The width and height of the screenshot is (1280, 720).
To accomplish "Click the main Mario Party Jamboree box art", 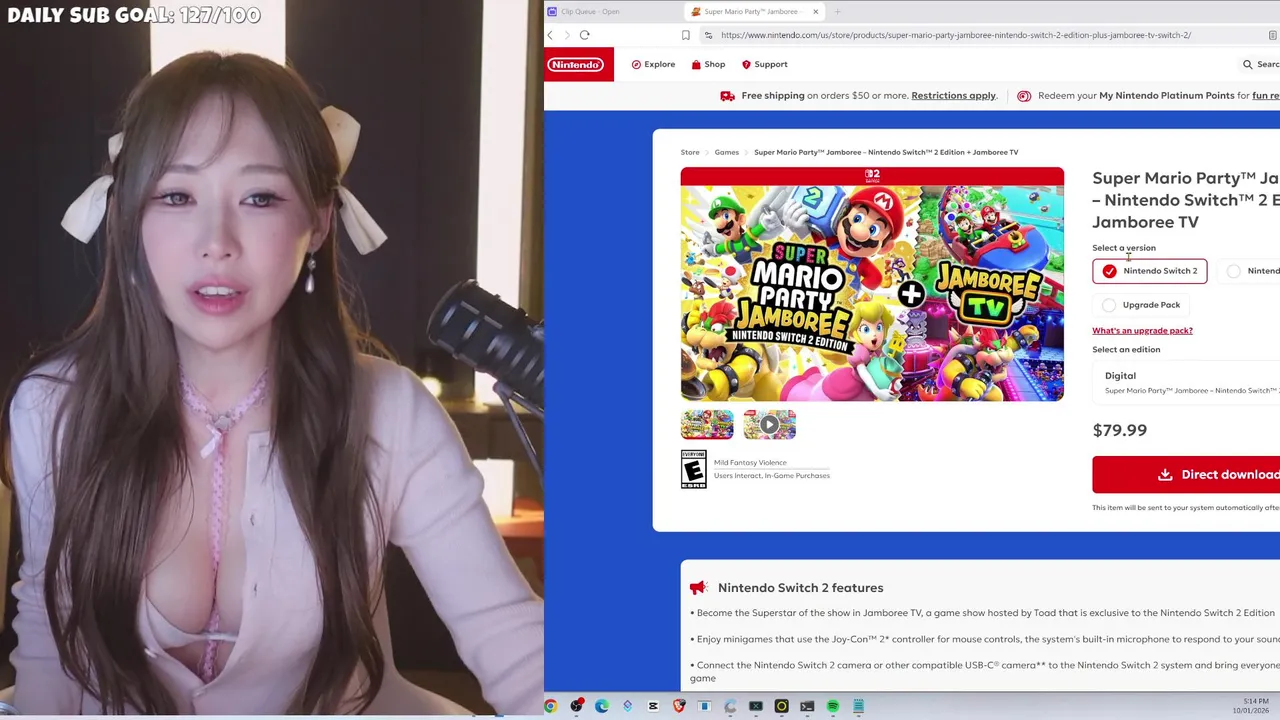I will (872, 284).
